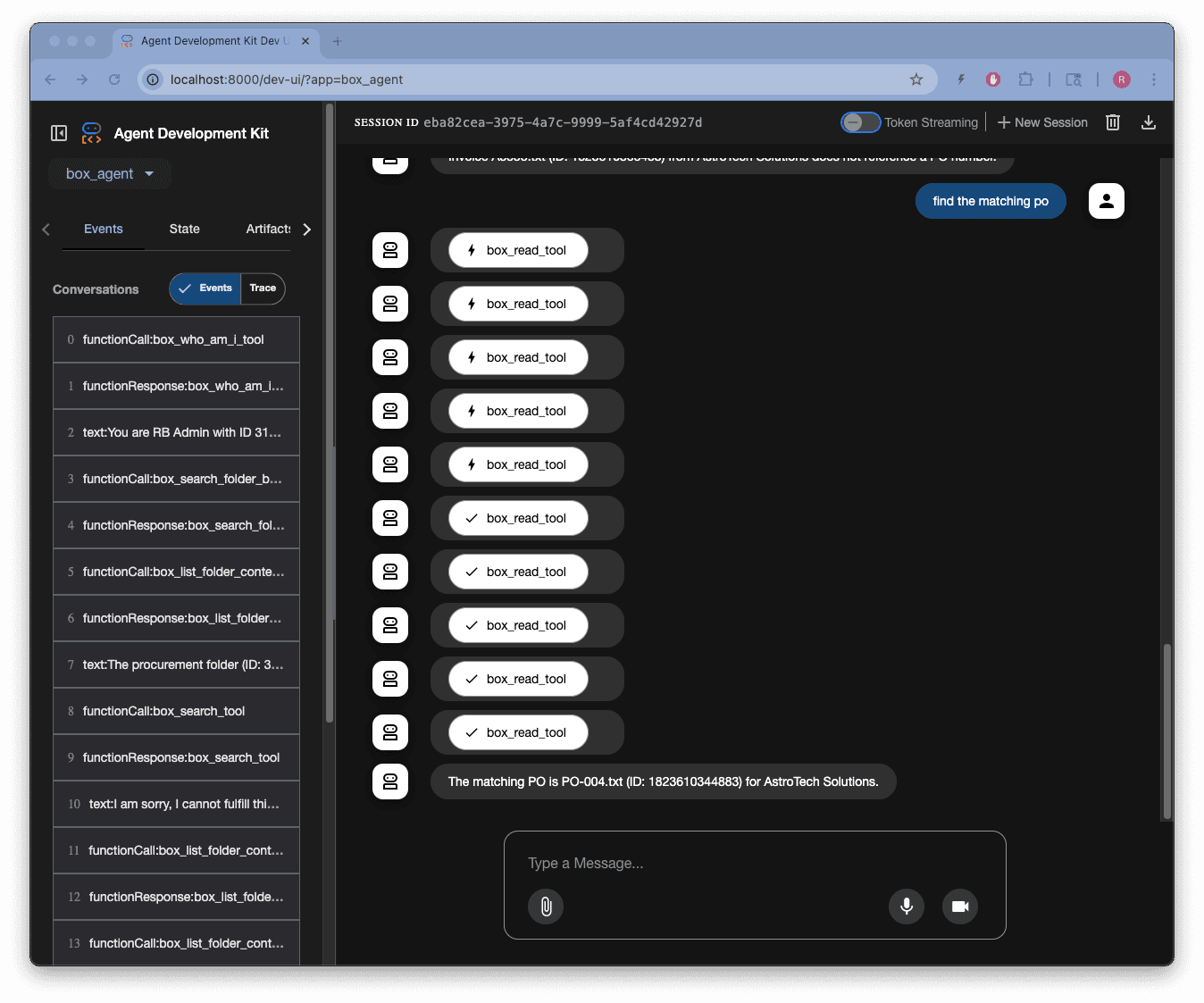
Task: Switch to the Trace view toggle
Action: pos(263,288)
